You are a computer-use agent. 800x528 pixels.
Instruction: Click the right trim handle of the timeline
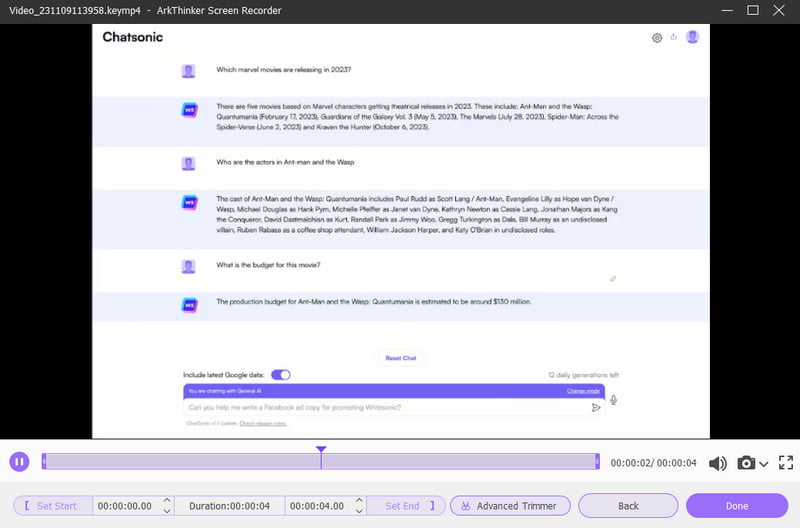coord(597,462)
